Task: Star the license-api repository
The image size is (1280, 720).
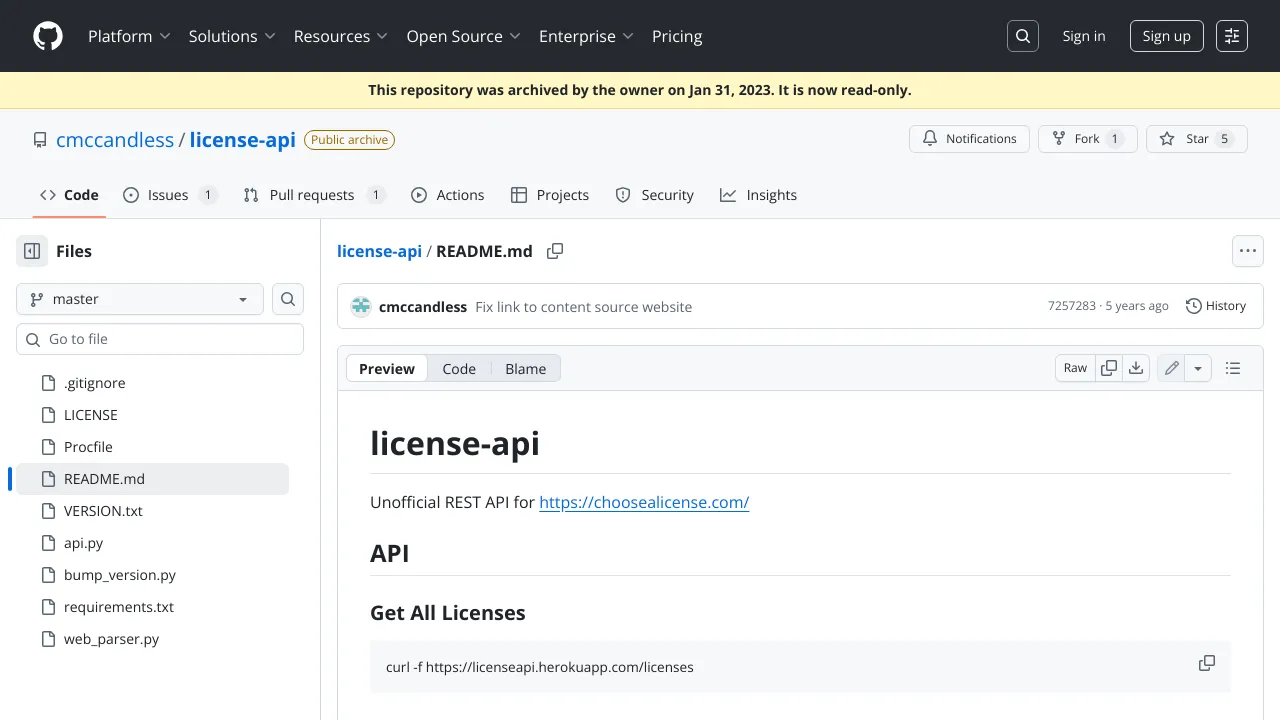Action: [x=1197, y=139]
